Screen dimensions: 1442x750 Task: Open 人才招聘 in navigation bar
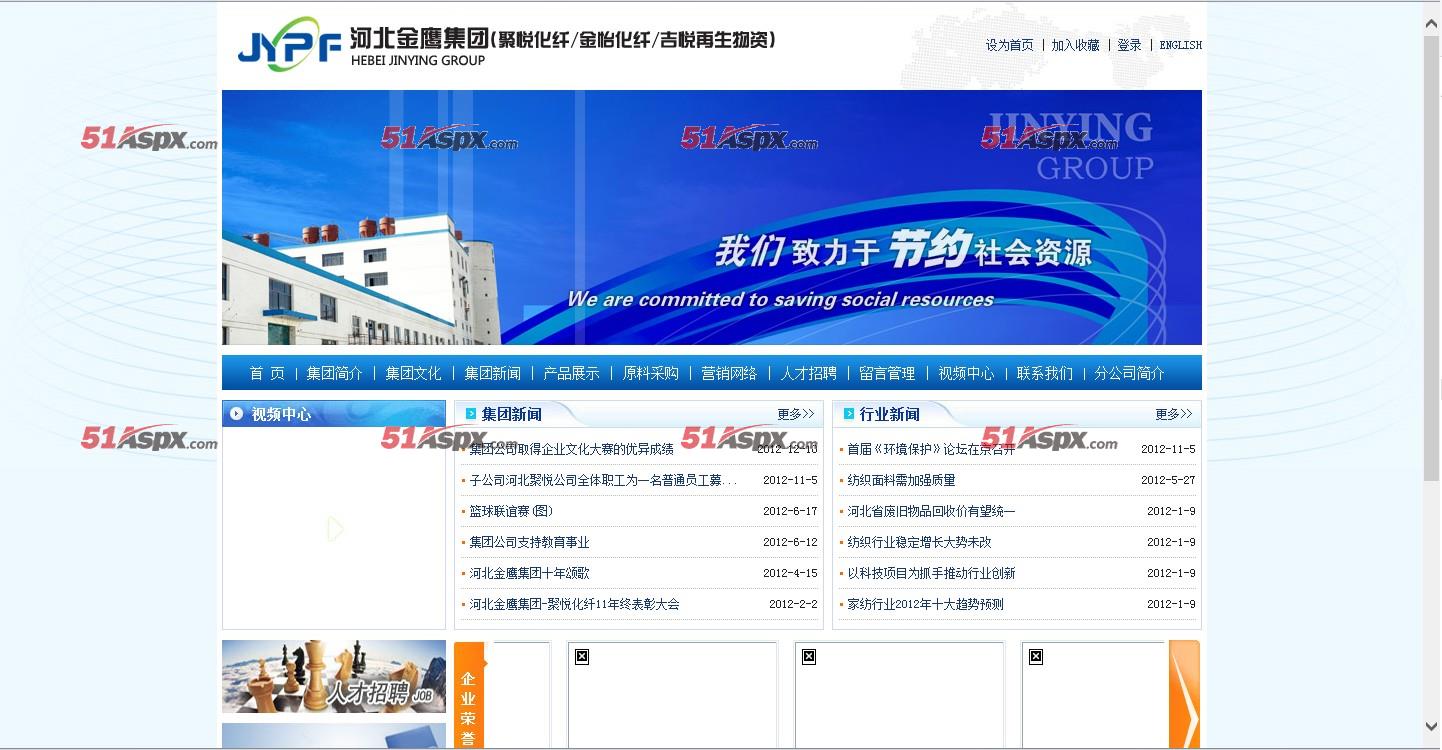(808, 373)
